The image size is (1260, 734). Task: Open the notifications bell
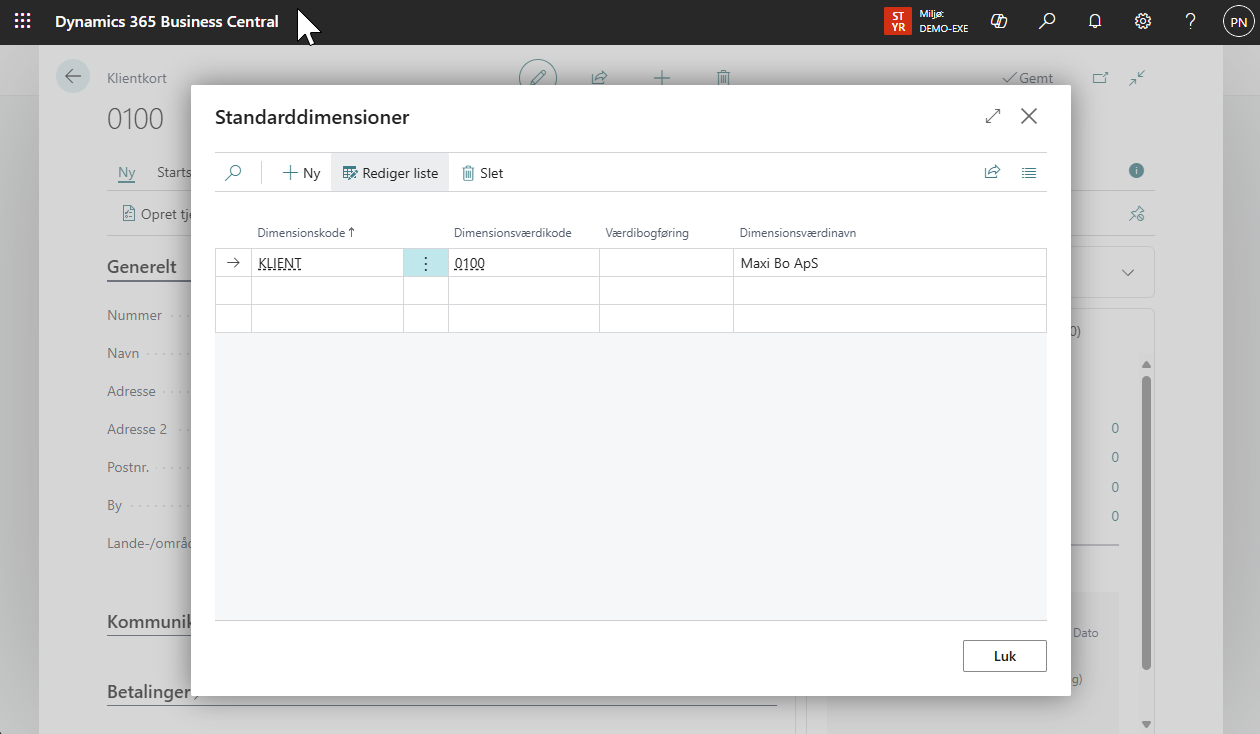tap(1095, 21)
